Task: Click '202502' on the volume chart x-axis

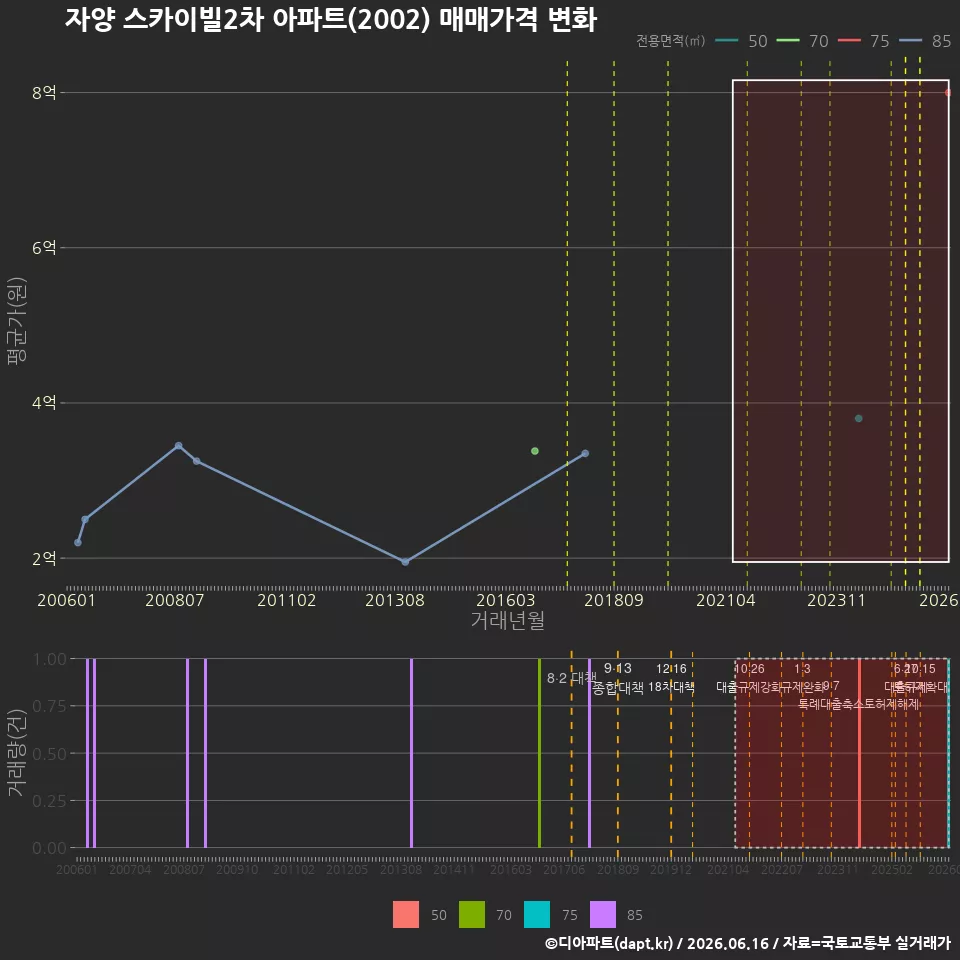Action: click(892, 869)
